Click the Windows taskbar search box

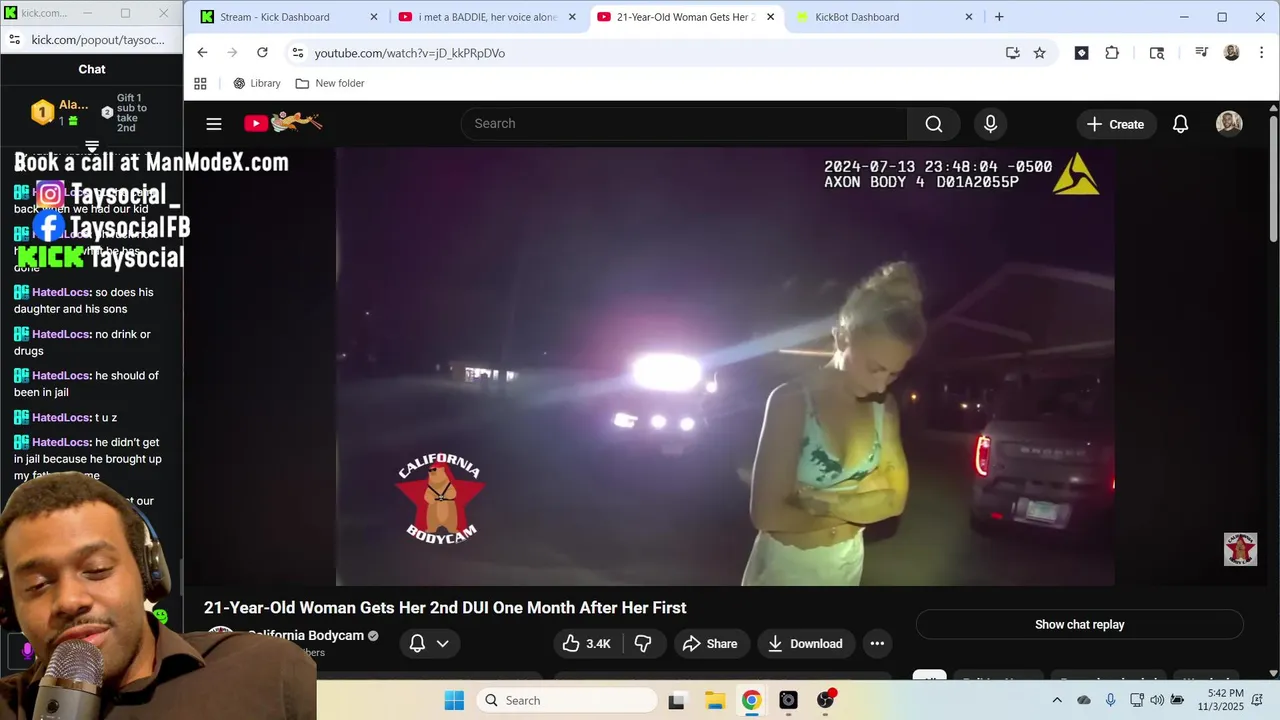(567, 700)
